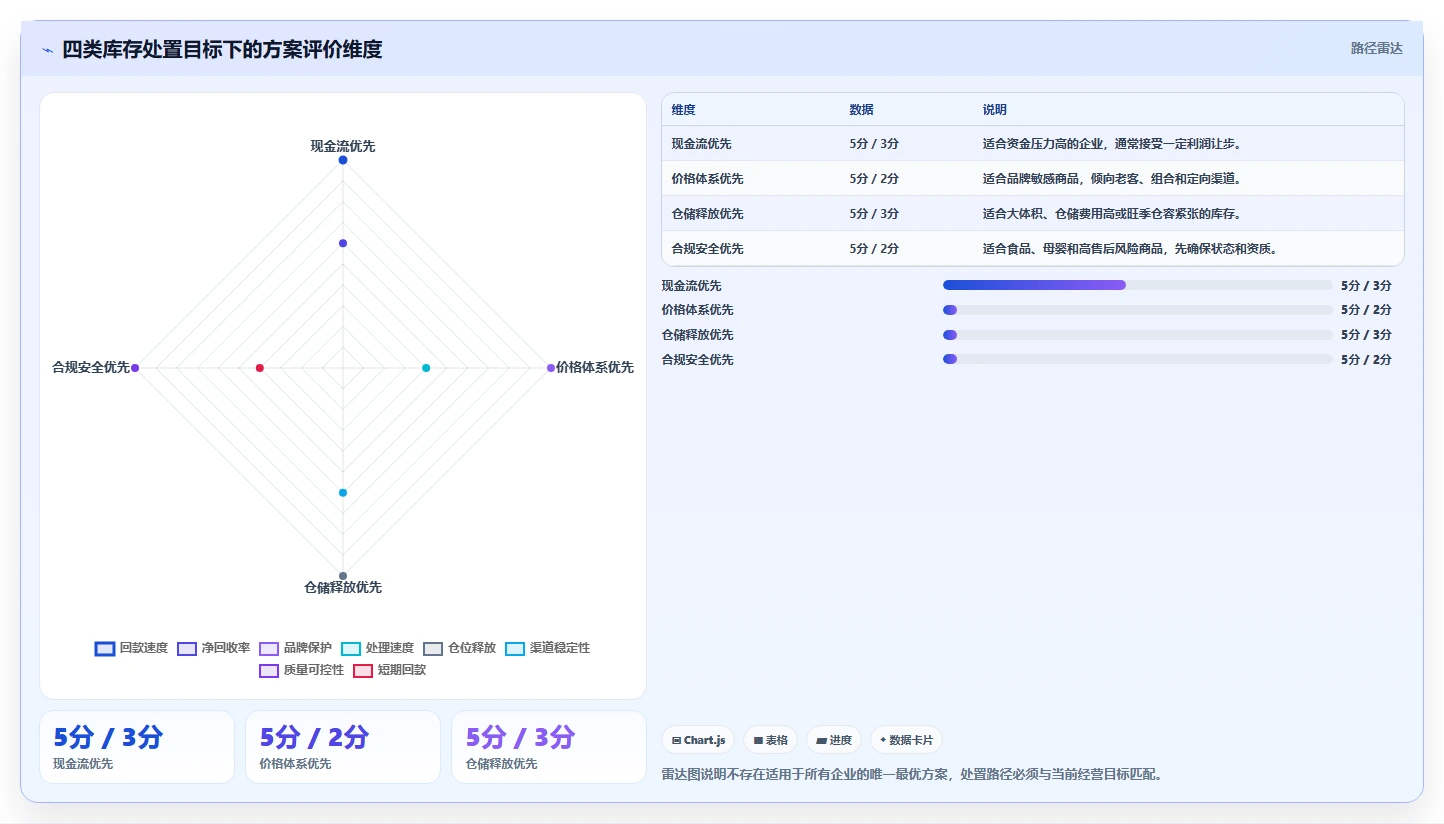This screenshot has height=824, width=1444.
Task: Click the 价格体系优先 radar axis label
Action: 595,368
